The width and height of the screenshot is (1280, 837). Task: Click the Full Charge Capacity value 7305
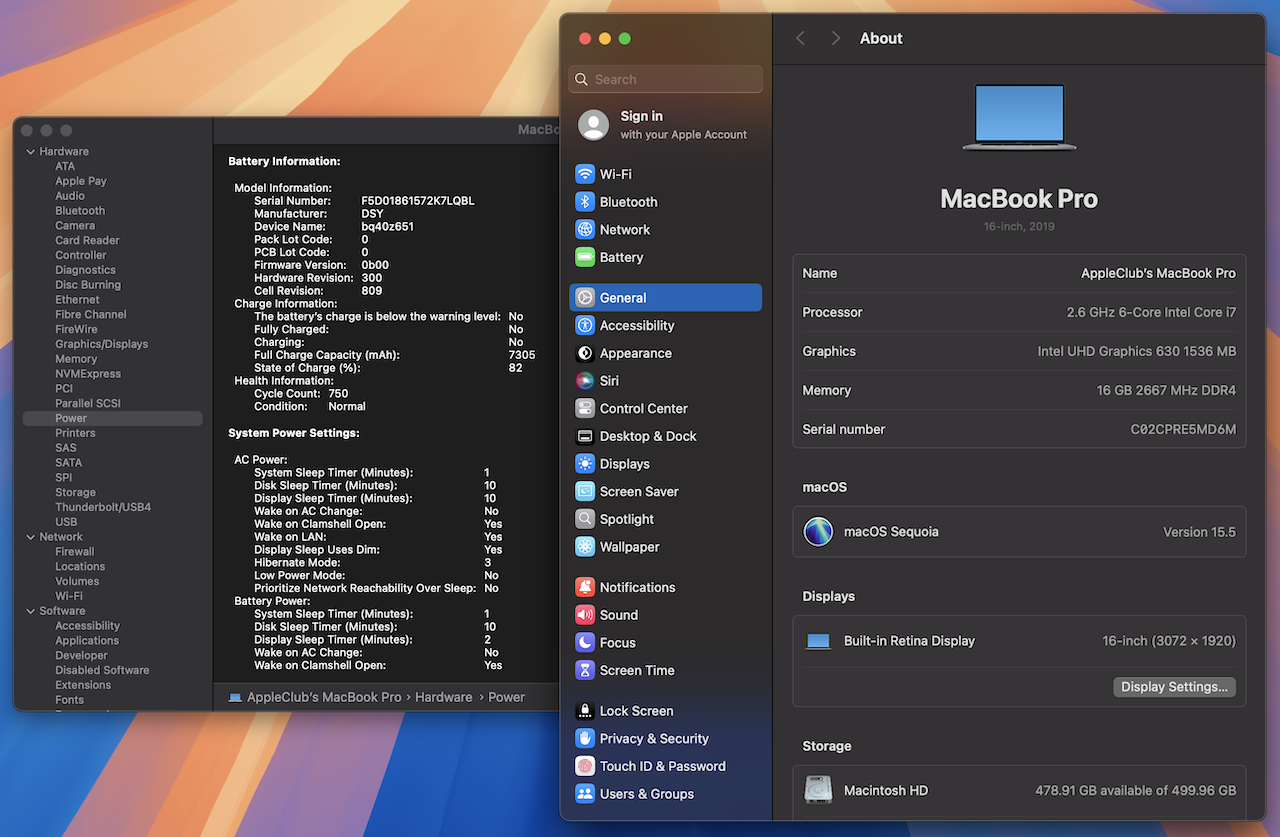click(x=522, y=355)
